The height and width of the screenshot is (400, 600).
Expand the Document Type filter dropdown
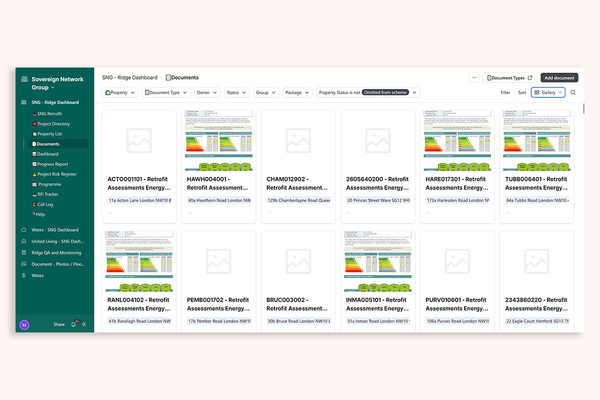pos(166,92)
